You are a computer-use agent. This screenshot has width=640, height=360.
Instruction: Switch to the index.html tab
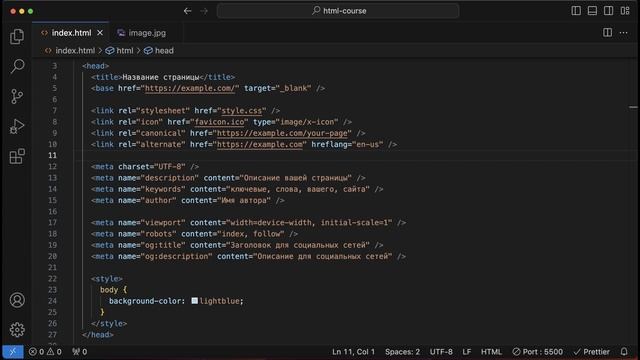point(71,33)
